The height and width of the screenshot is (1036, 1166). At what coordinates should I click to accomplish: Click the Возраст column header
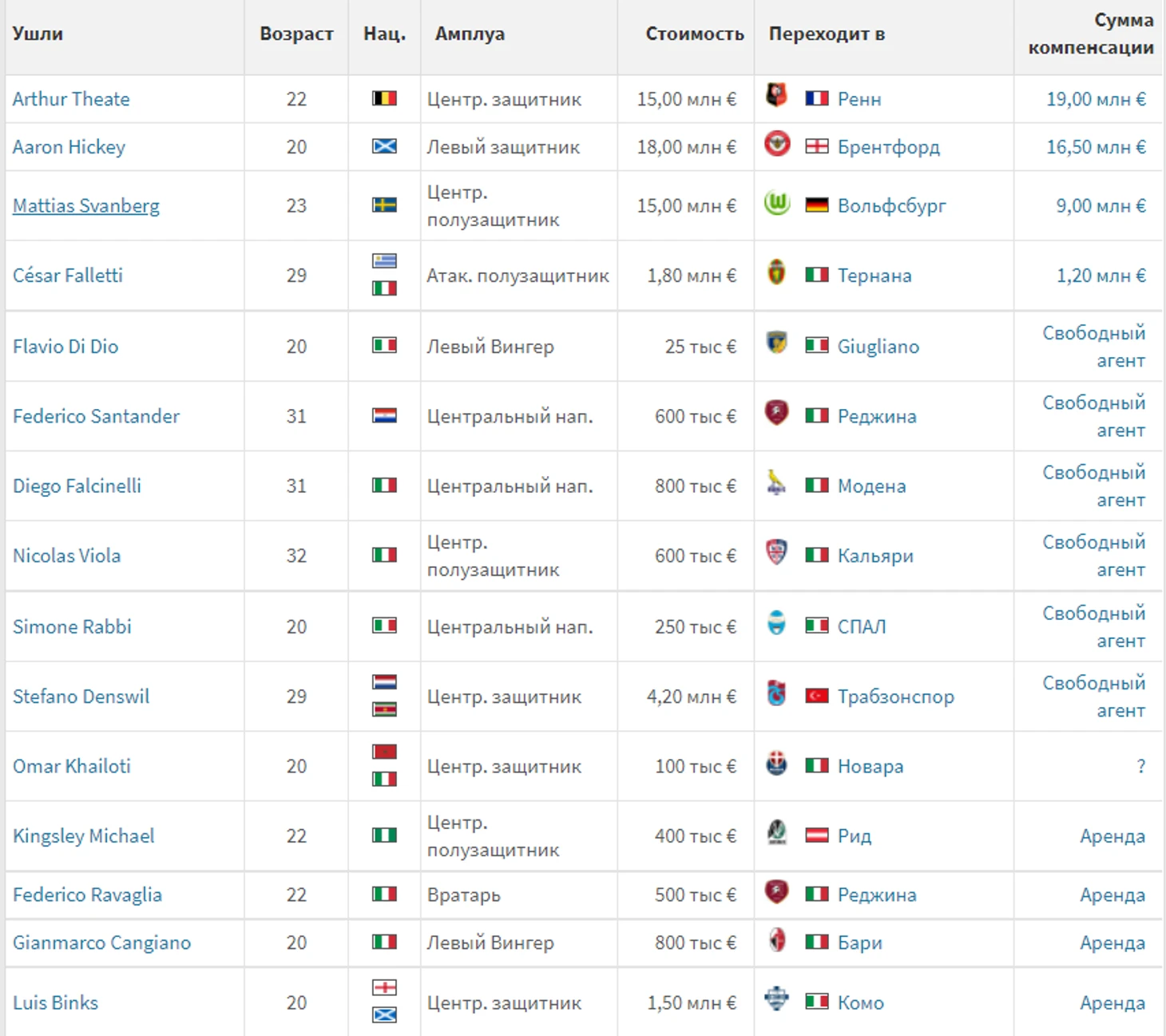[x=296, y=34]
